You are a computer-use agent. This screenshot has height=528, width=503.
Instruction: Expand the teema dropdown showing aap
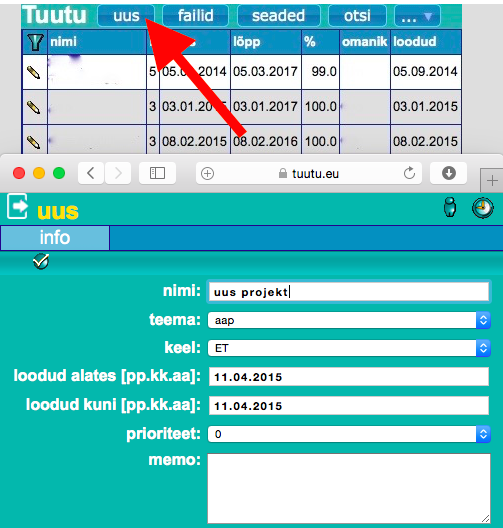tap(349, 320)
